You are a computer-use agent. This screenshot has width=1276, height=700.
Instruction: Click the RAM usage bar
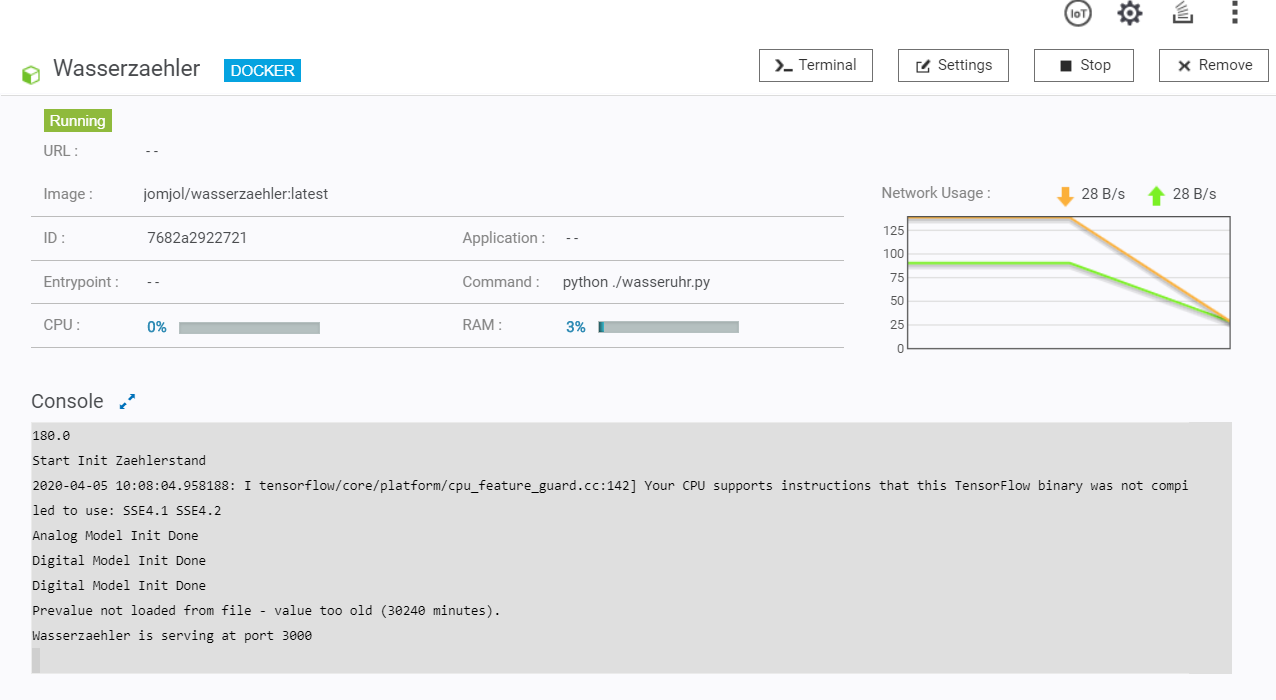(668, 327)
